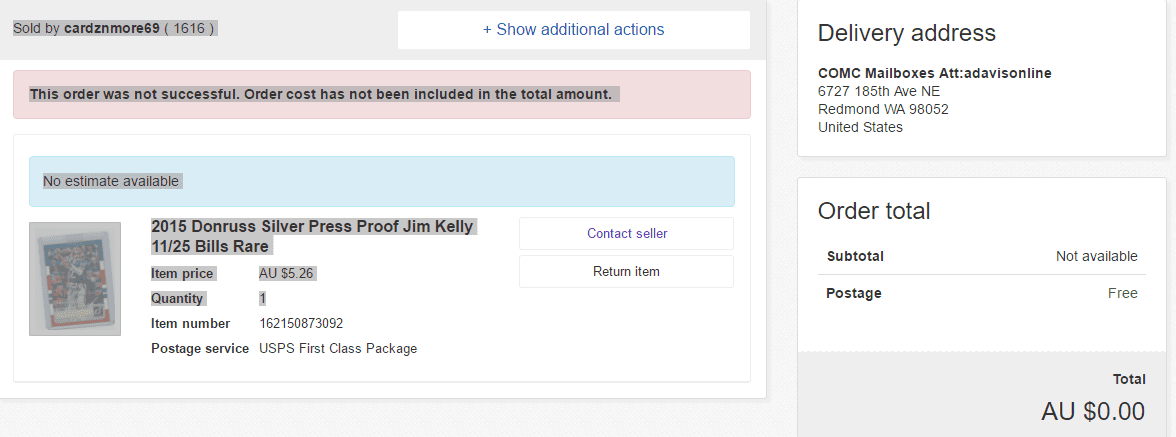Select item number 162150873092
This screenshot has width=1176, height=437.
tap(301, 323)
